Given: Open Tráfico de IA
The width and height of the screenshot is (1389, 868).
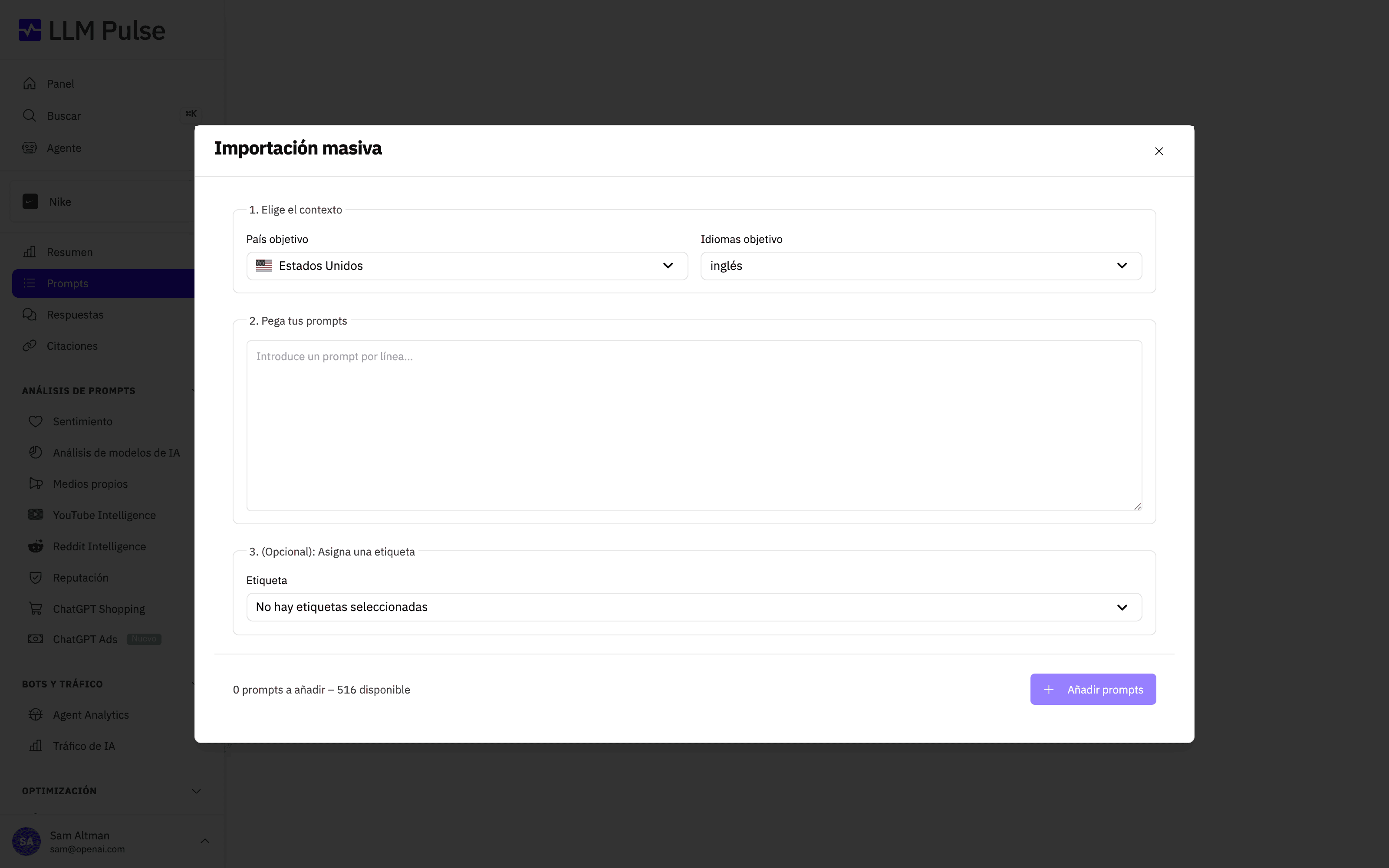Looking at the screenshot, I should (84, 746).
